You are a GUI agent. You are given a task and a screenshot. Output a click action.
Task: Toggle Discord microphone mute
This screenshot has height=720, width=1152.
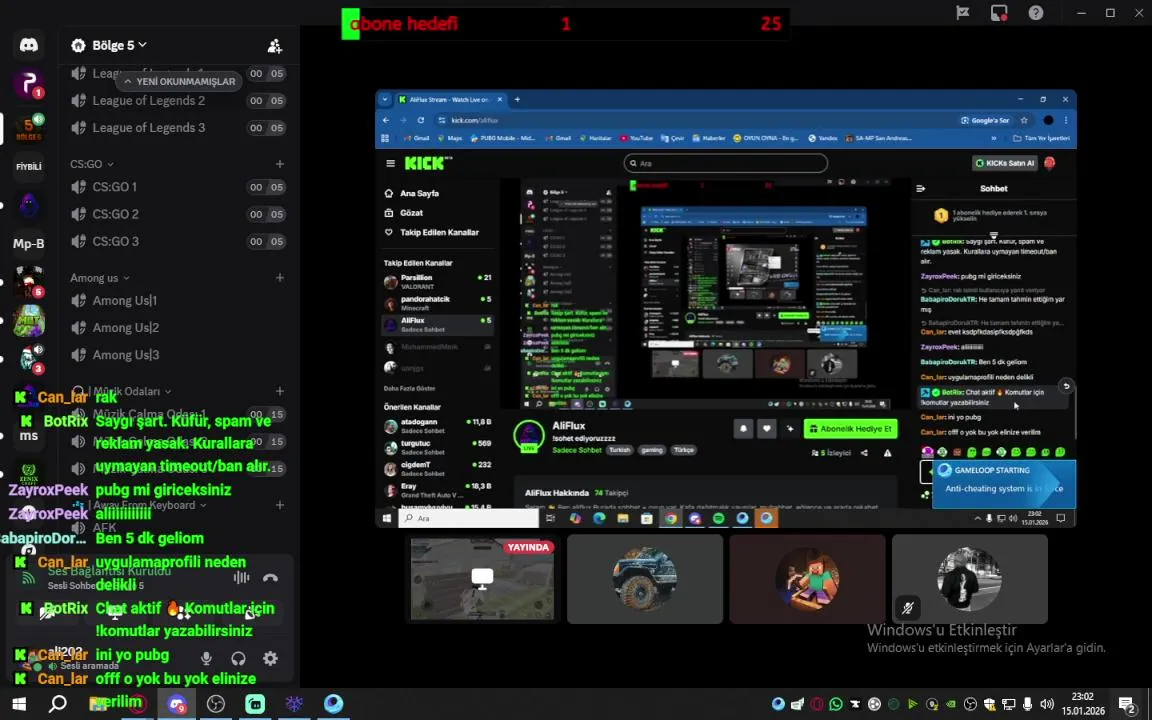206,658
